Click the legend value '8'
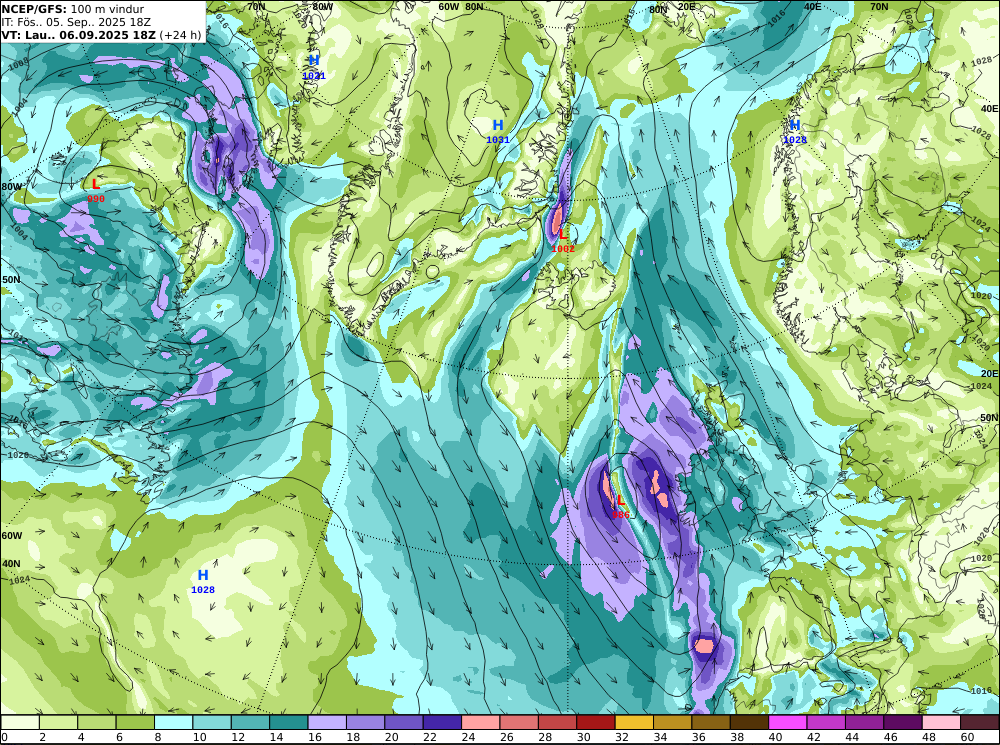The image size is (1000, 745). point(158,737)
